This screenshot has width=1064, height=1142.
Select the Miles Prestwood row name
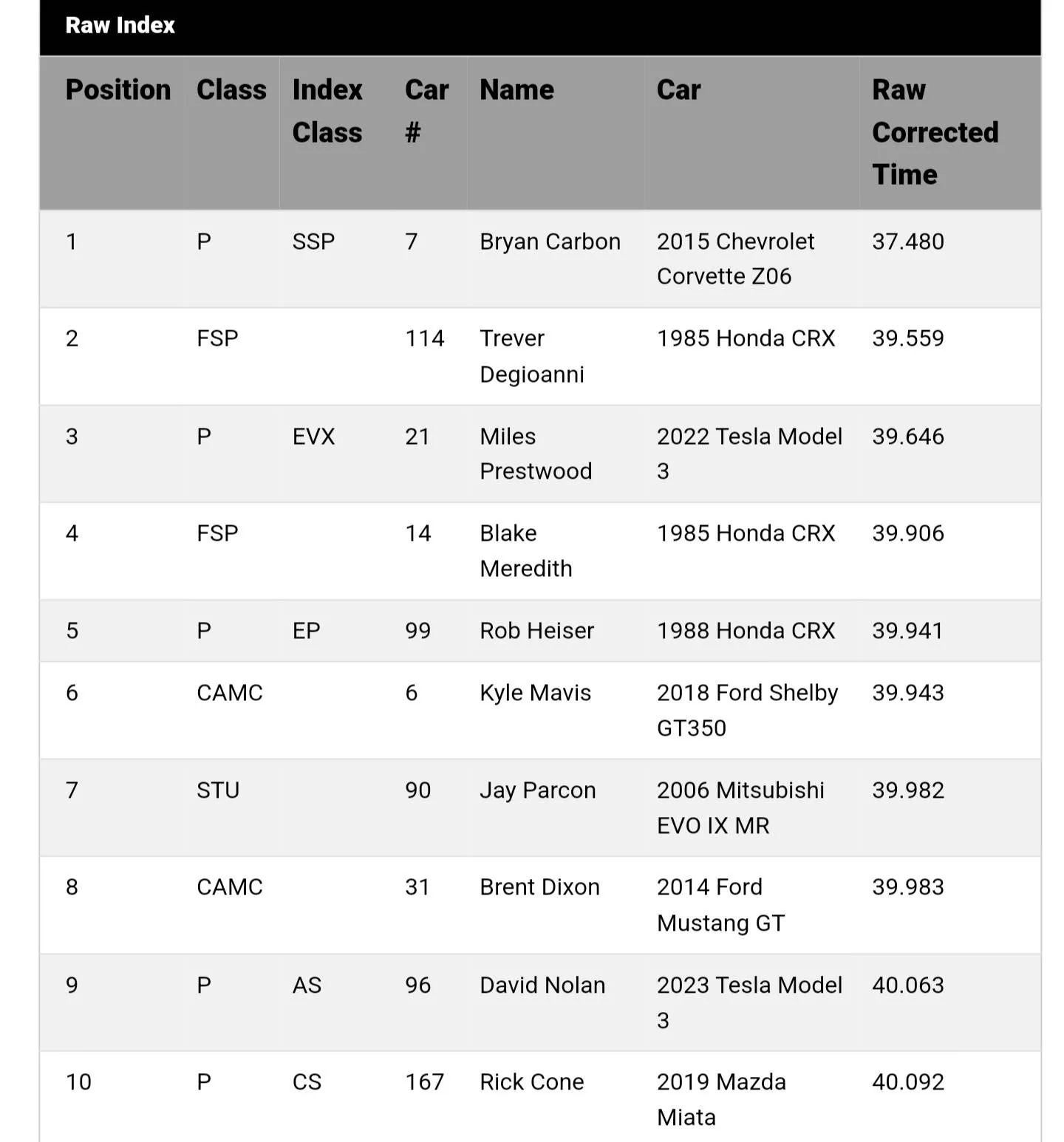pos(536,454)
